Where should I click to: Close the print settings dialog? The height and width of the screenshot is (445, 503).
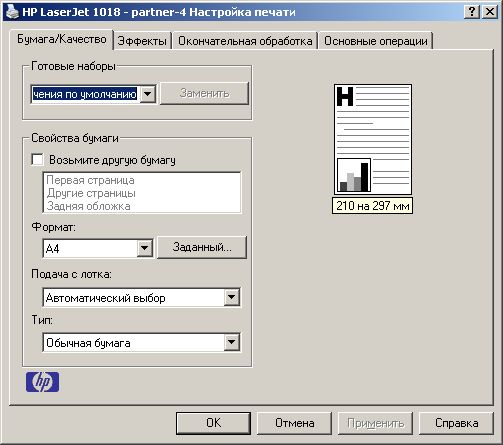[x=490, y=12]
